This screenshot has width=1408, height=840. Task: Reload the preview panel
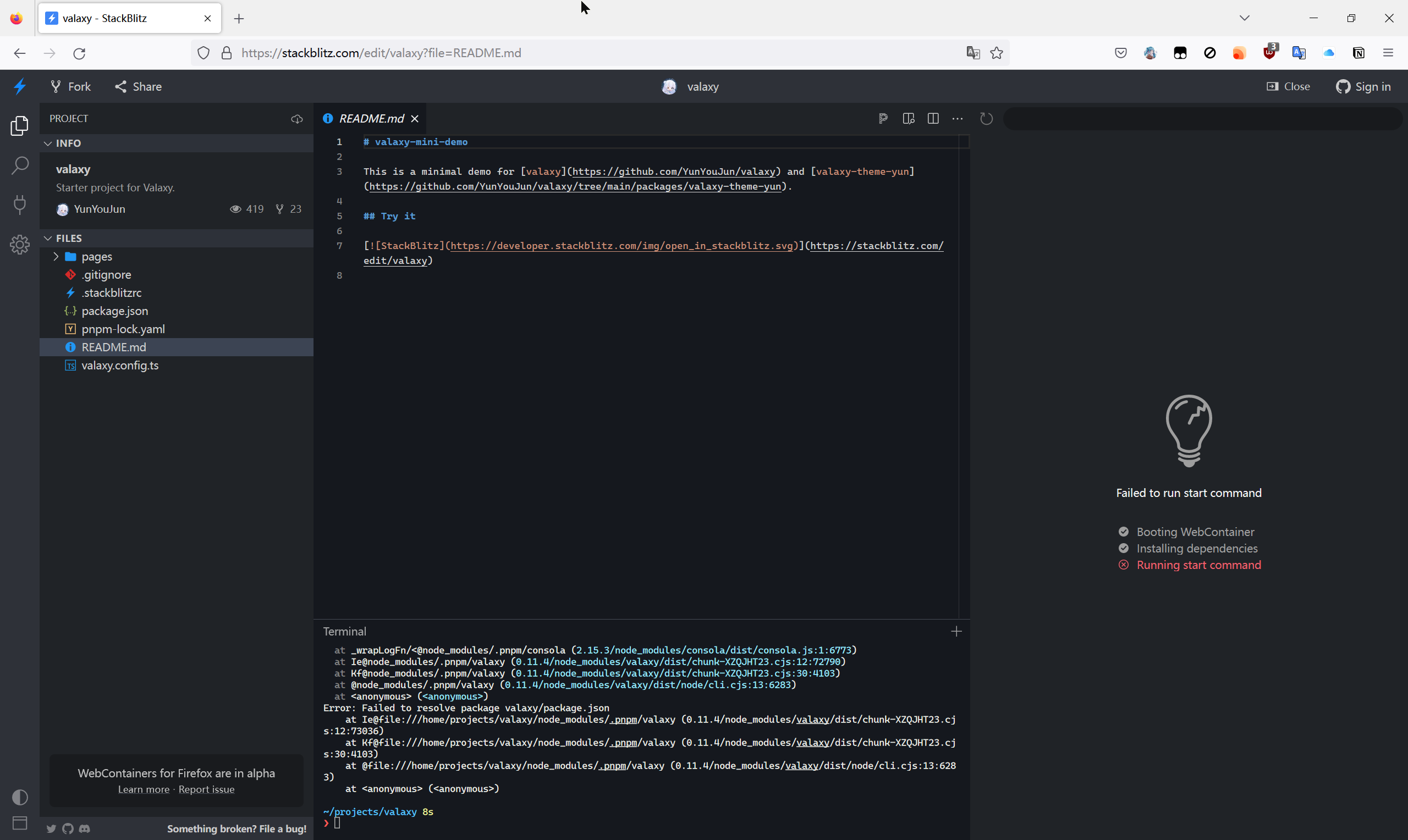tap(986, 118)
